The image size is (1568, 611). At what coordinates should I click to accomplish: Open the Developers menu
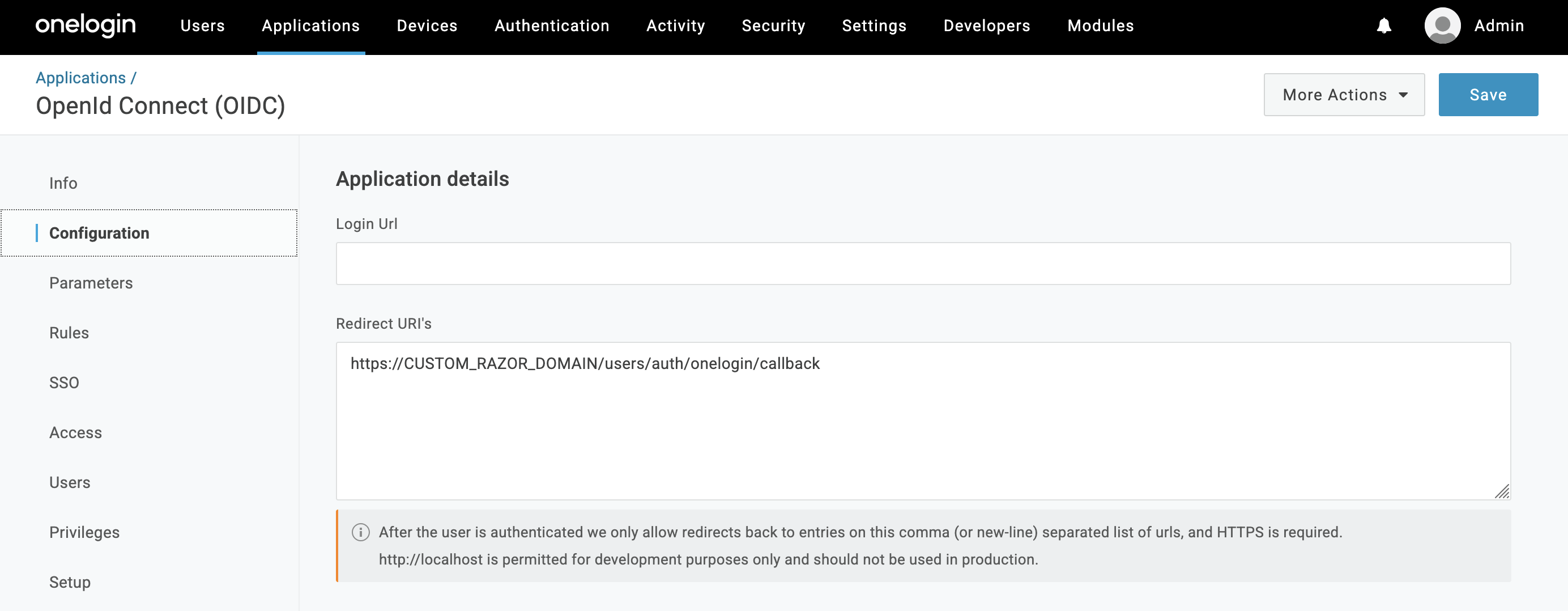pyautogui.click(x=986, y=26)
